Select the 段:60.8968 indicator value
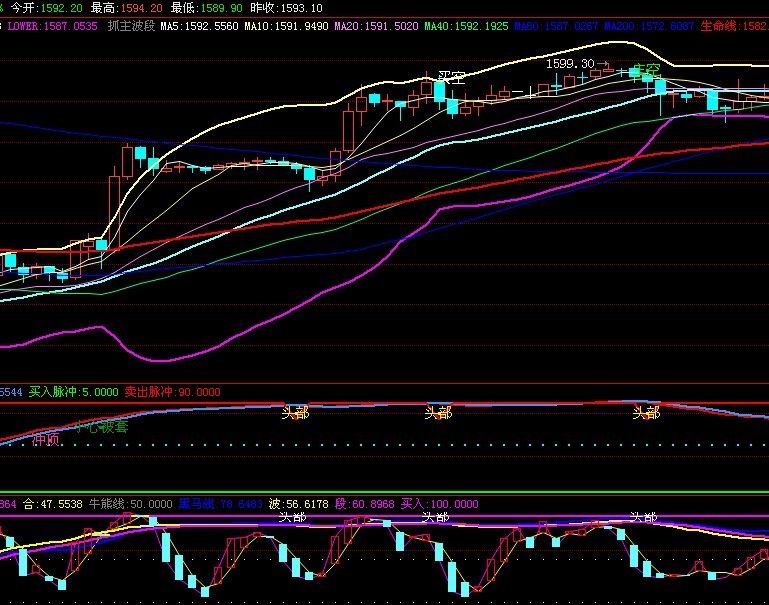 point(364,504)
